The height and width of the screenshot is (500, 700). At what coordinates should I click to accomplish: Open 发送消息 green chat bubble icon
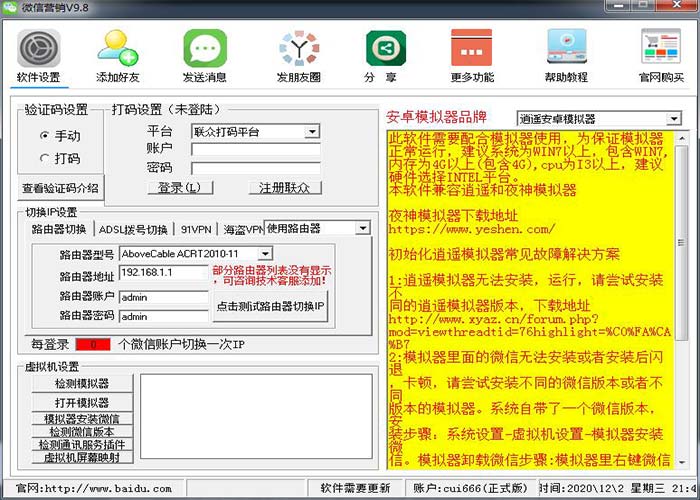point(205,48)
